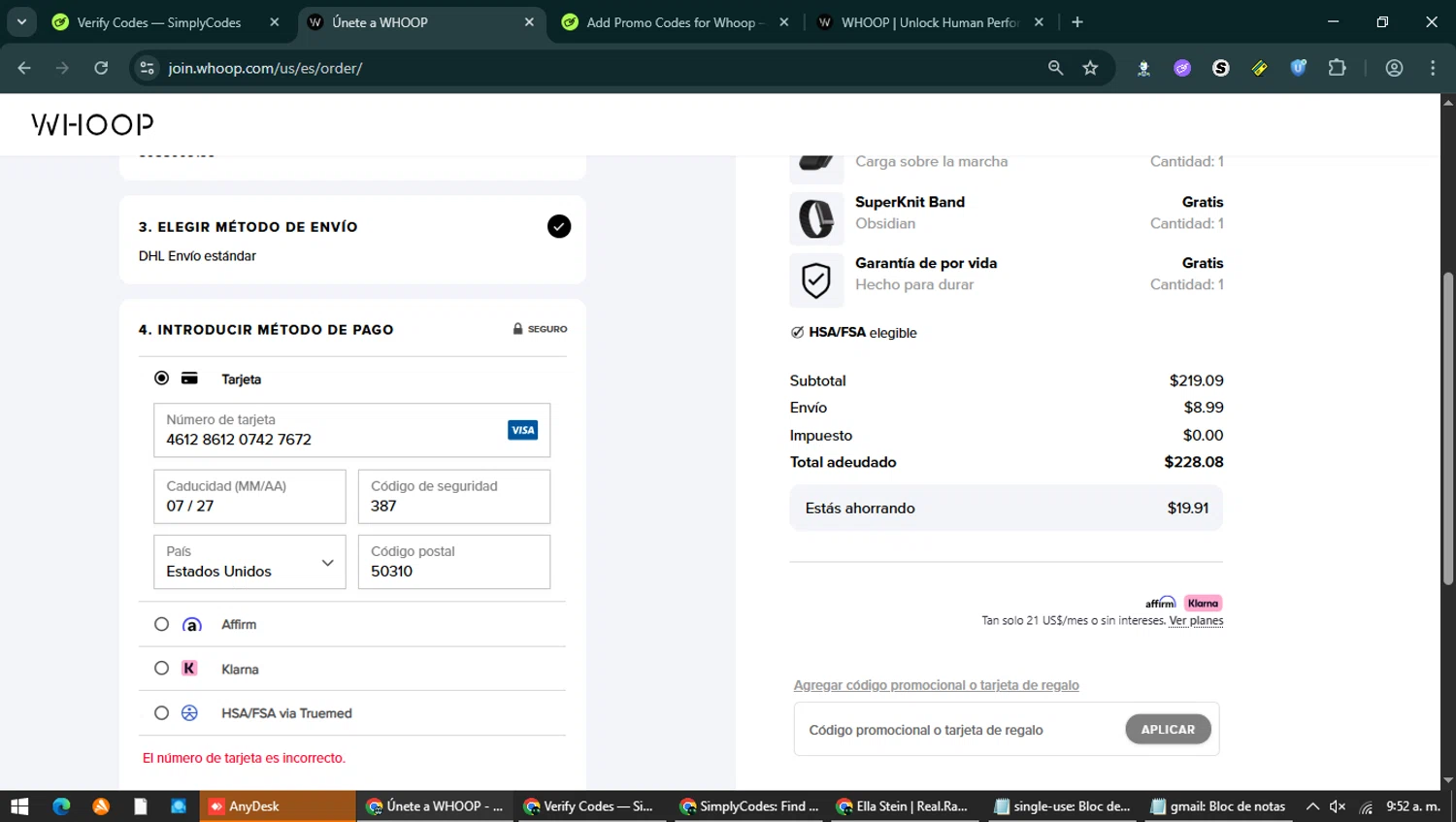Go back with the browser back arrow

pos(24,68)
